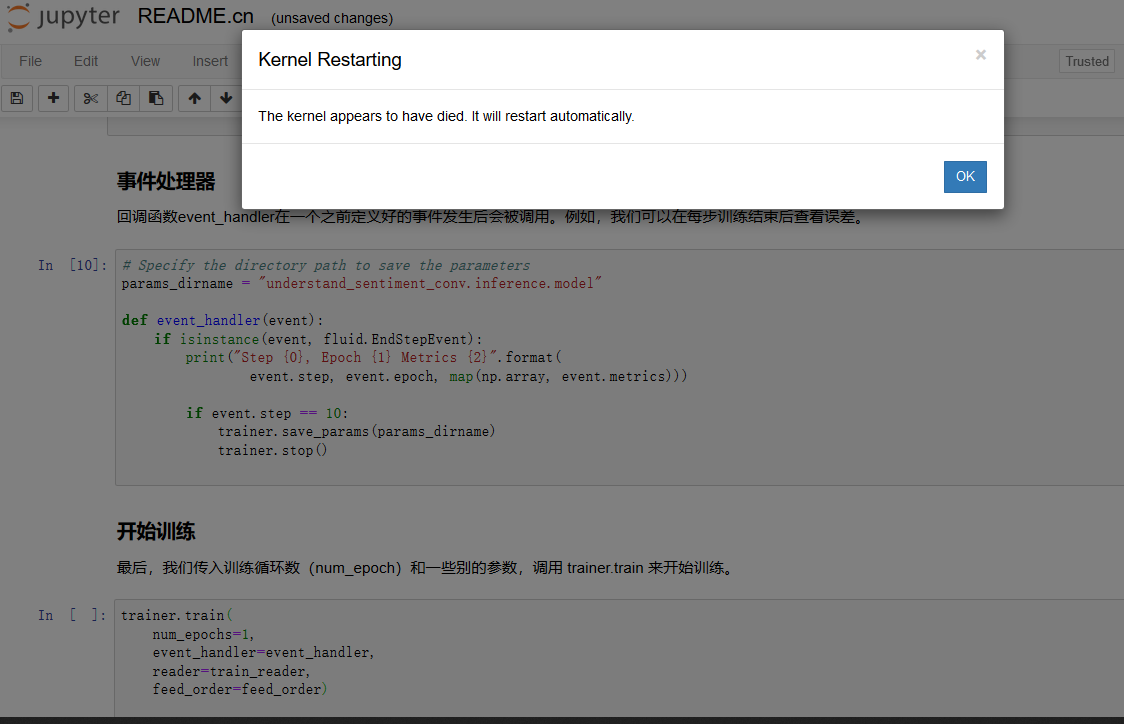Click paragraph about trainer.train 开始训练
The image size is (1124, 724).
(427, 568)
